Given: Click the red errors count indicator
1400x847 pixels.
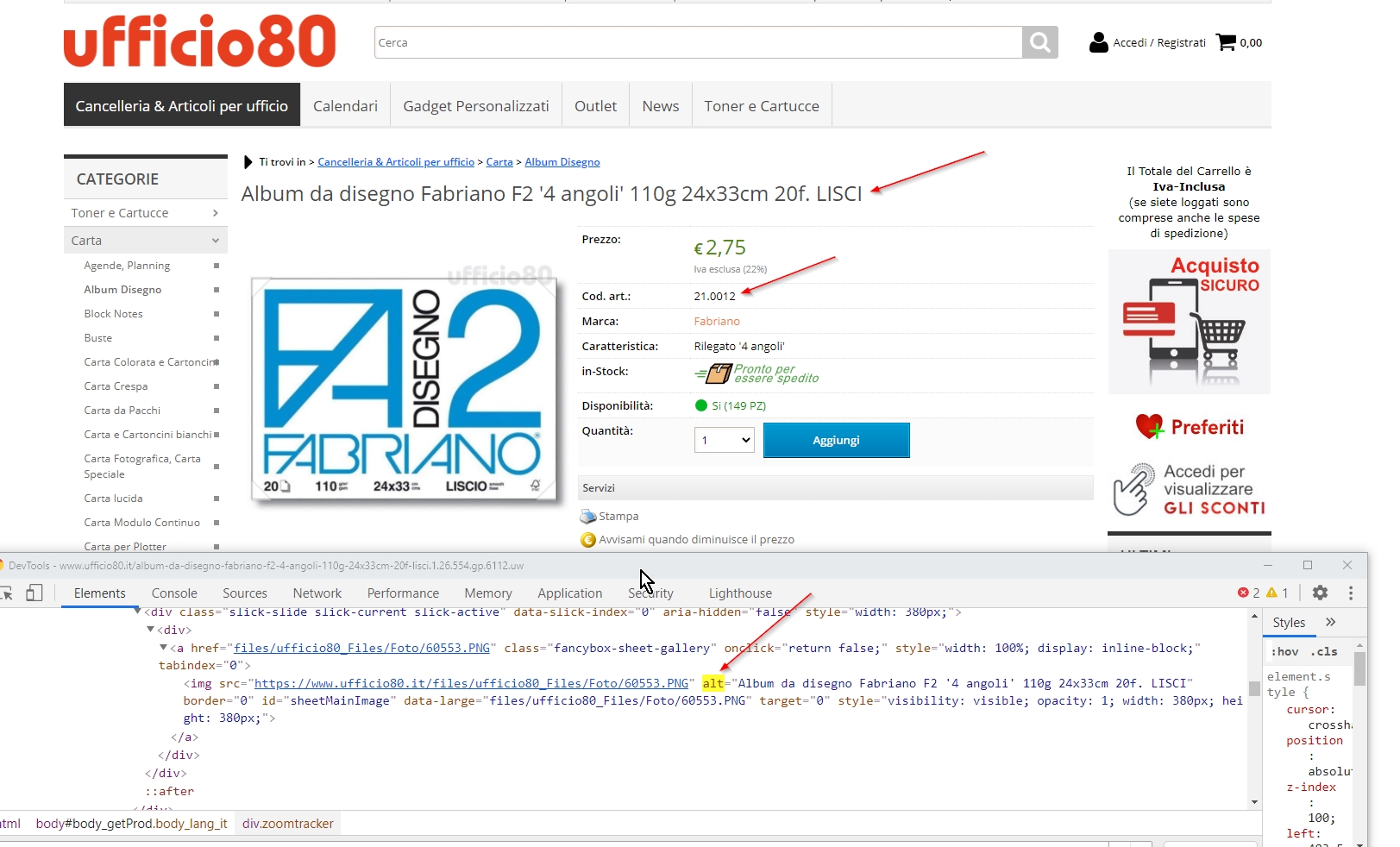Looking at the screenshot, I should pos(1248,593).
